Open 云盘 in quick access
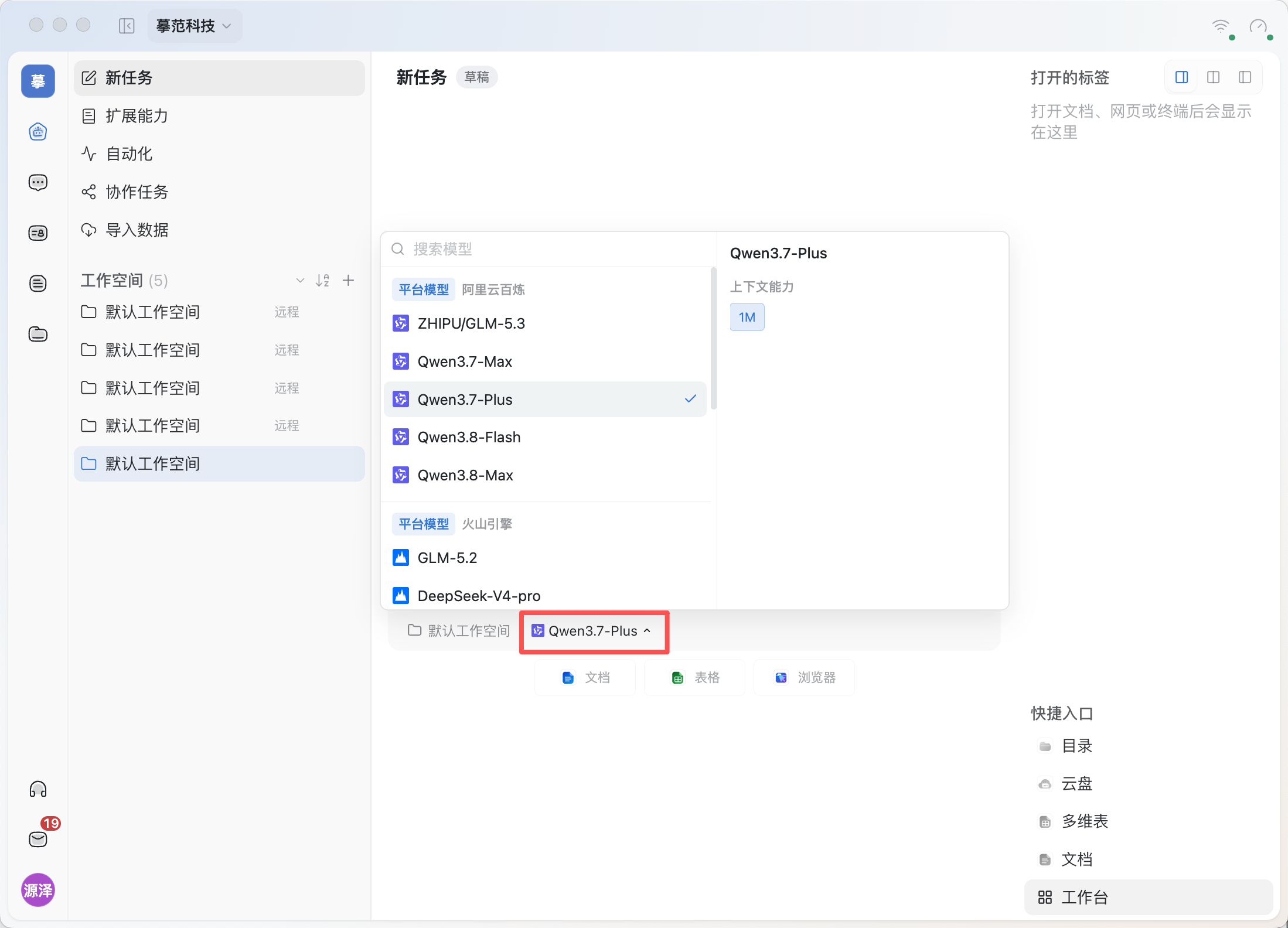 (x=1149, y=784)
